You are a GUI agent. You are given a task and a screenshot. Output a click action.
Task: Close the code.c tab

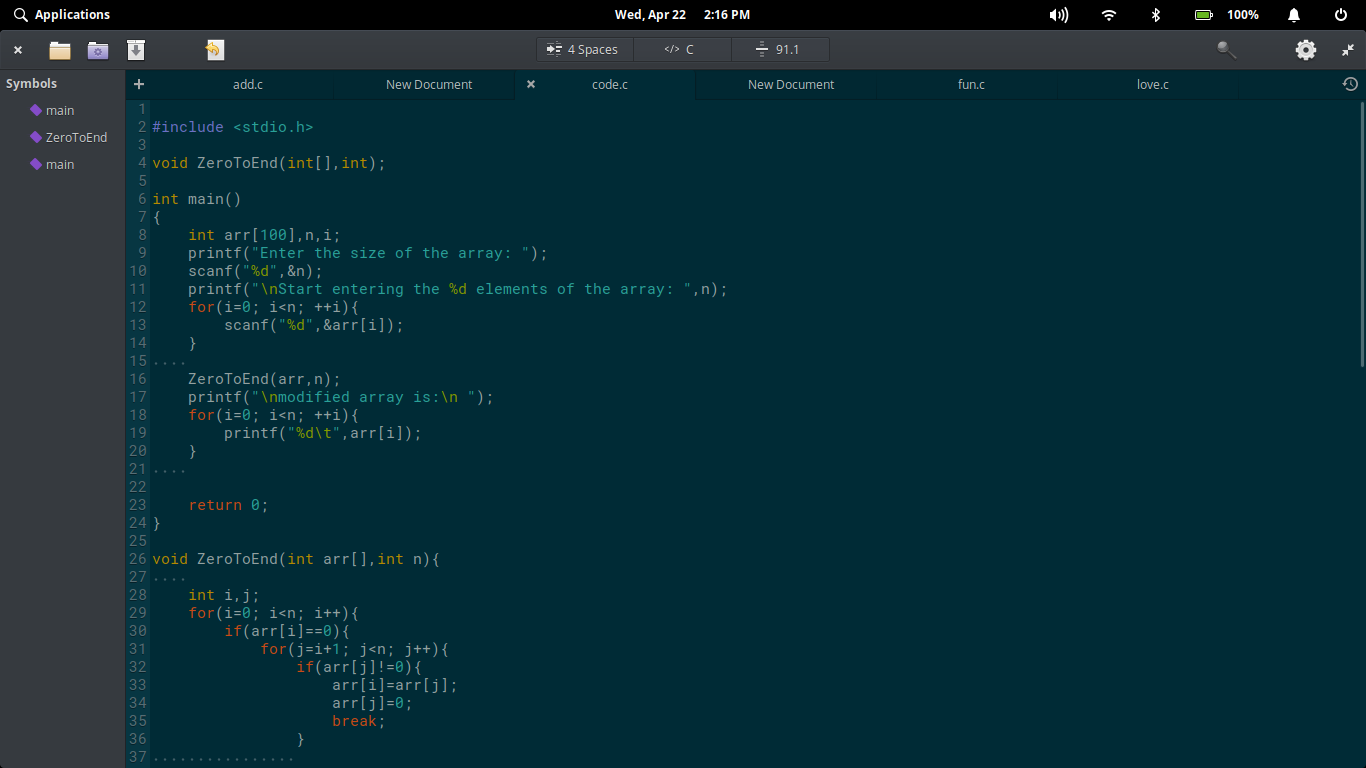click(x=531, y=84)
